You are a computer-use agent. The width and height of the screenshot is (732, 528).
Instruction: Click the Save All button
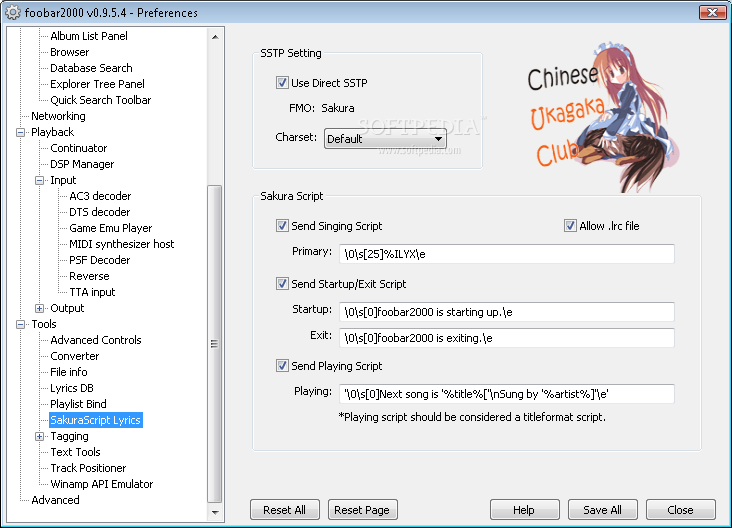pyautogui.click(x=602, y=510)
